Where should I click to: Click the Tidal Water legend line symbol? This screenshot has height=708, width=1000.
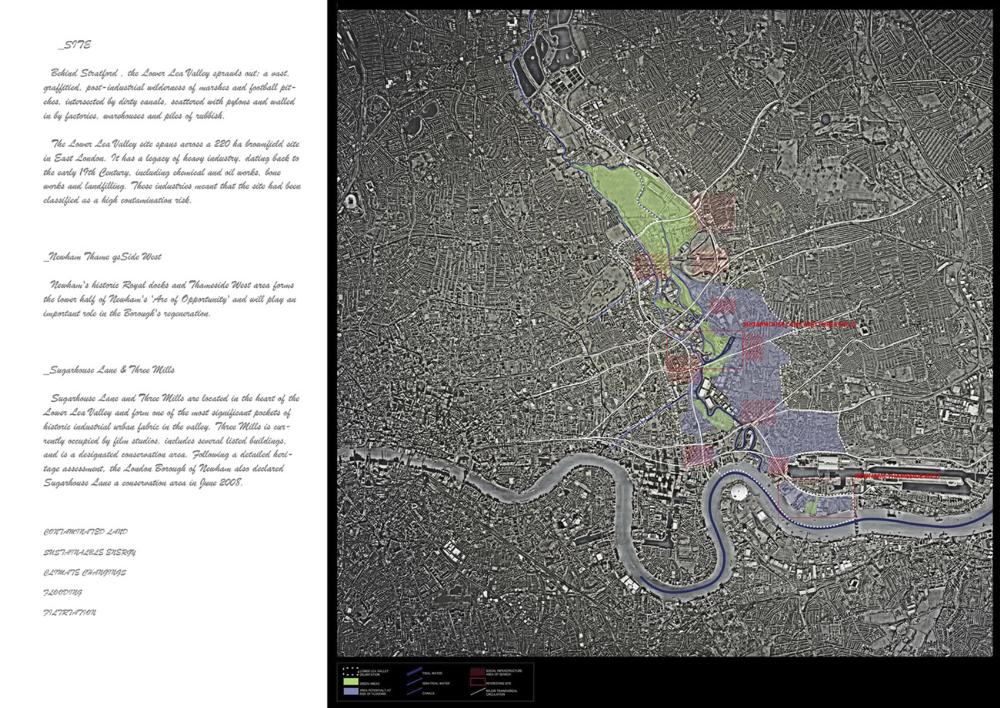pos(414,671)
